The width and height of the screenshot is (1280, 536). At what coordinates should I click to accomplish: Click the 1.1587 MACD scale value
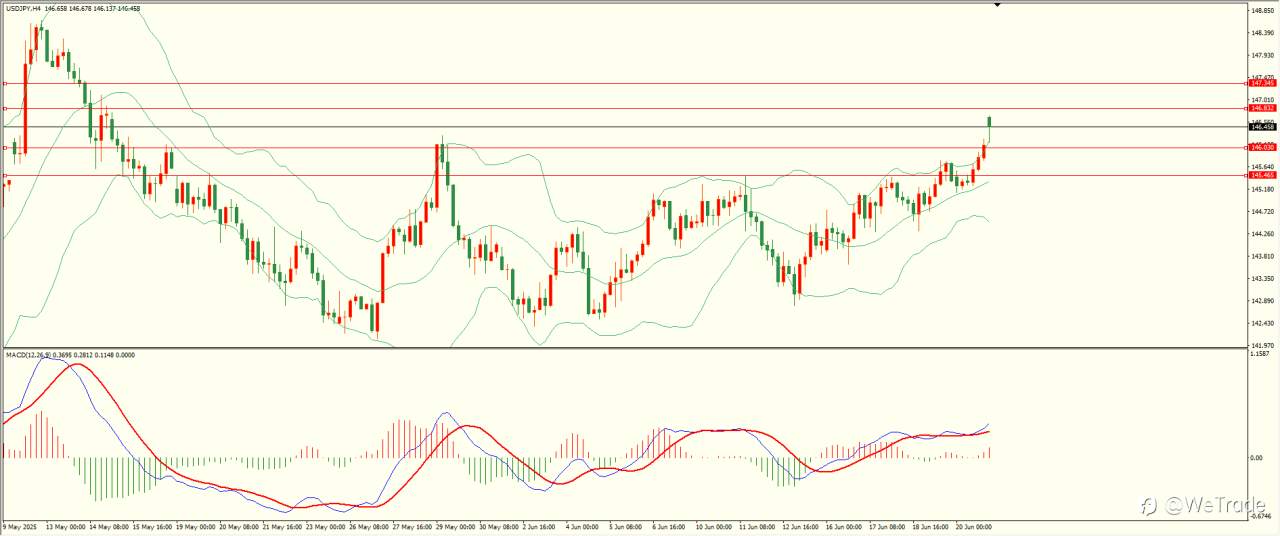pos(1262,354)
